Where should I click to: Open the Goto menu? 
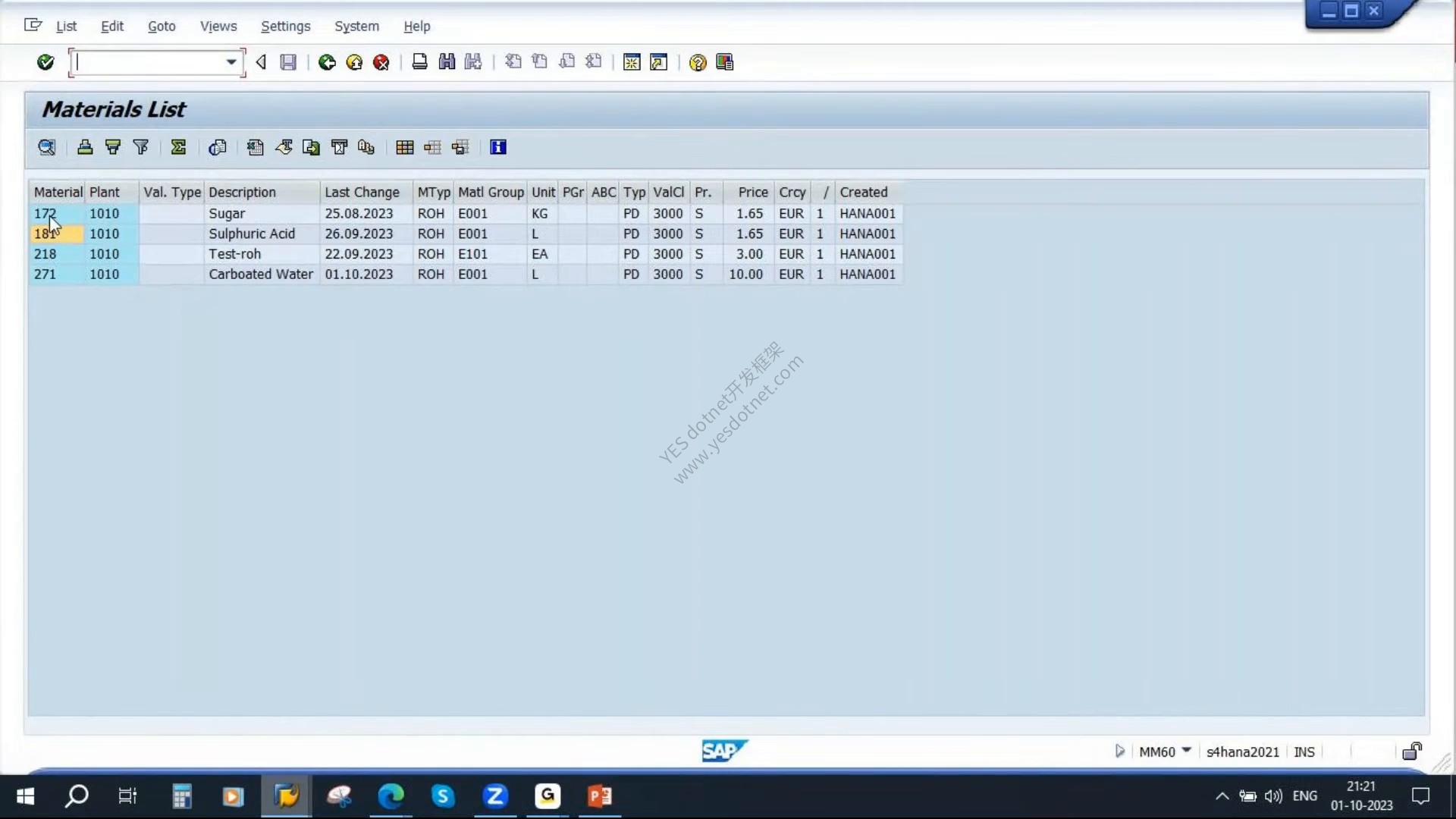162,26
